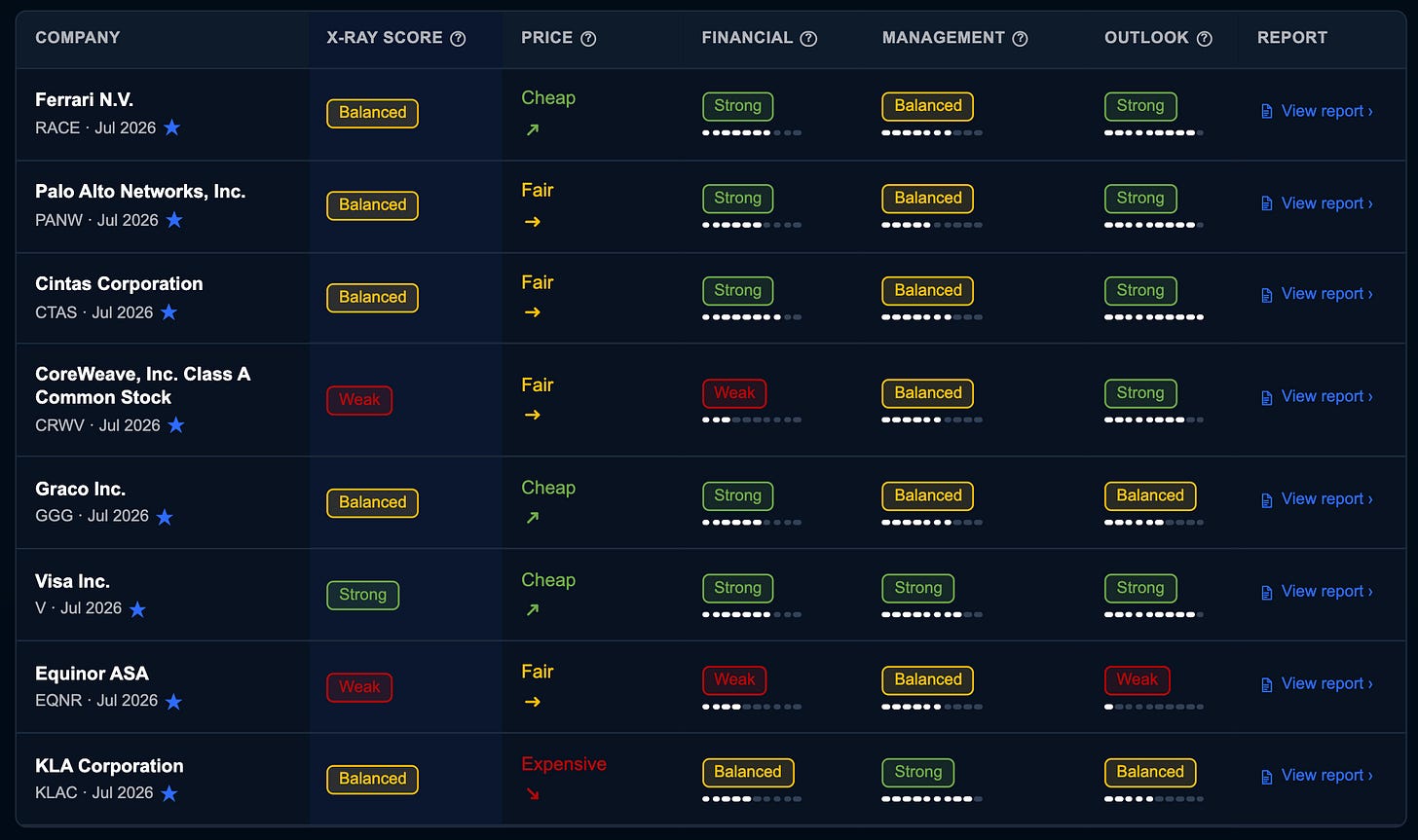The image size is (1418, 840).
Task: View the CoreWeave report
Action: click(1317, 396)
